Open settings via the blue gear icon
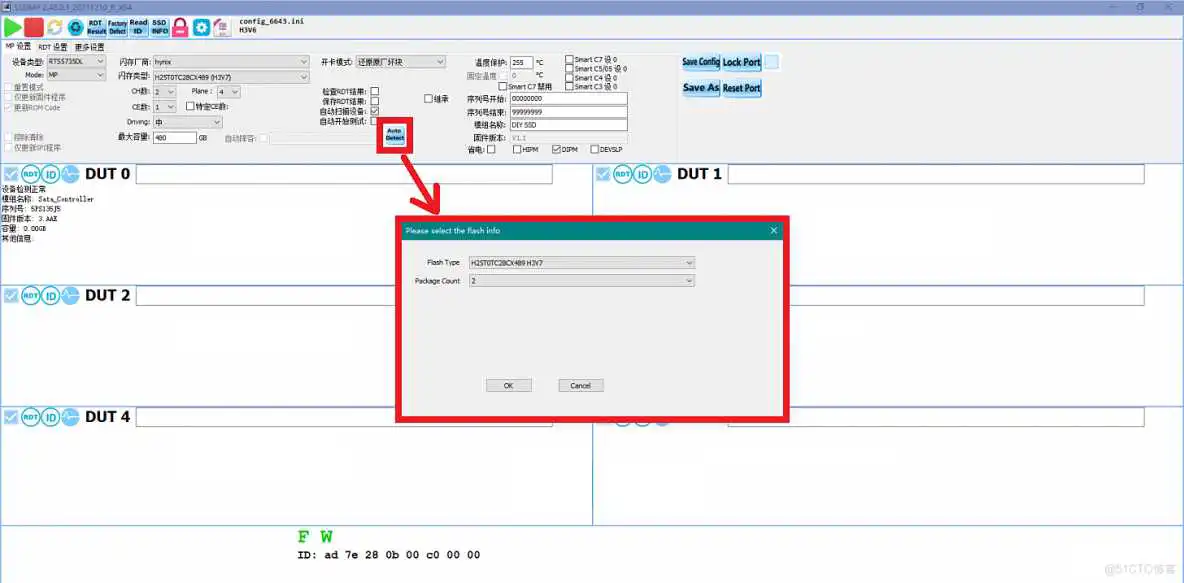 (200, 27)
